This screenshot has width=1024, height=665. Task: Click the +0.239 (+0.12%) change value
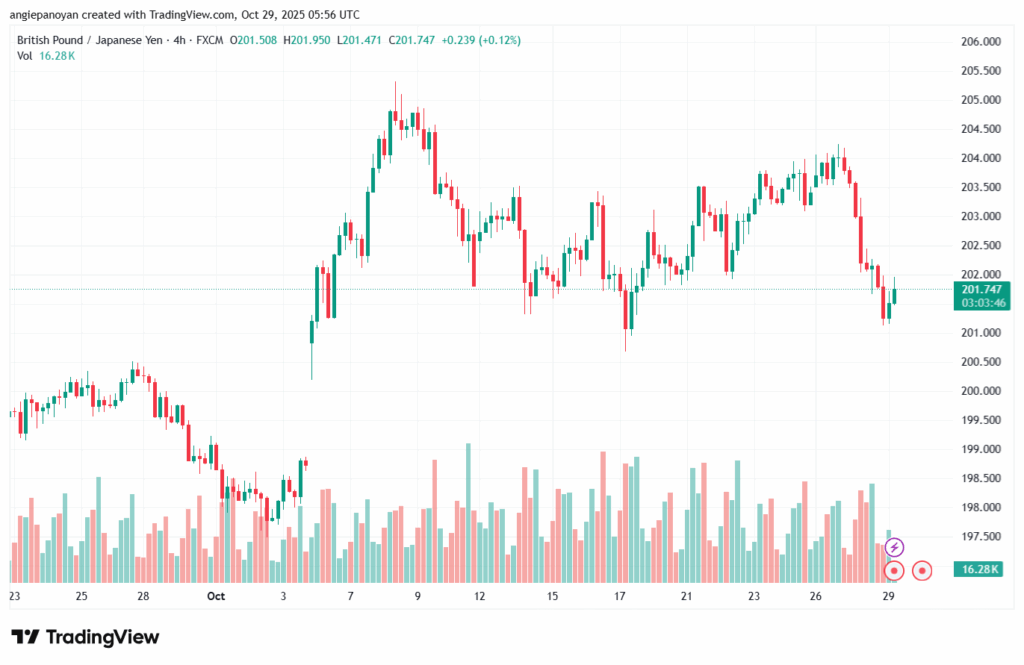click(x=483, y=40)
